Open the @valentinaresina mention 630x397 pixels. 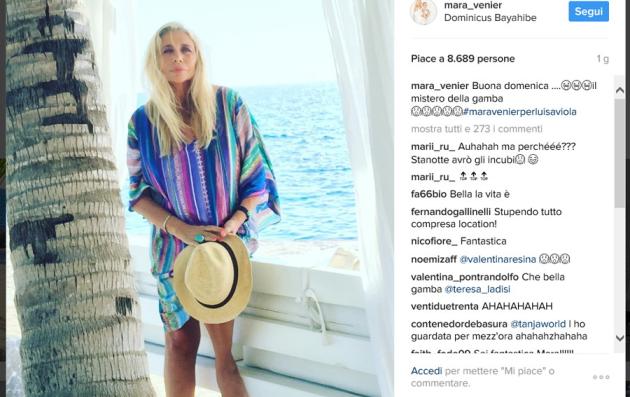497,260
